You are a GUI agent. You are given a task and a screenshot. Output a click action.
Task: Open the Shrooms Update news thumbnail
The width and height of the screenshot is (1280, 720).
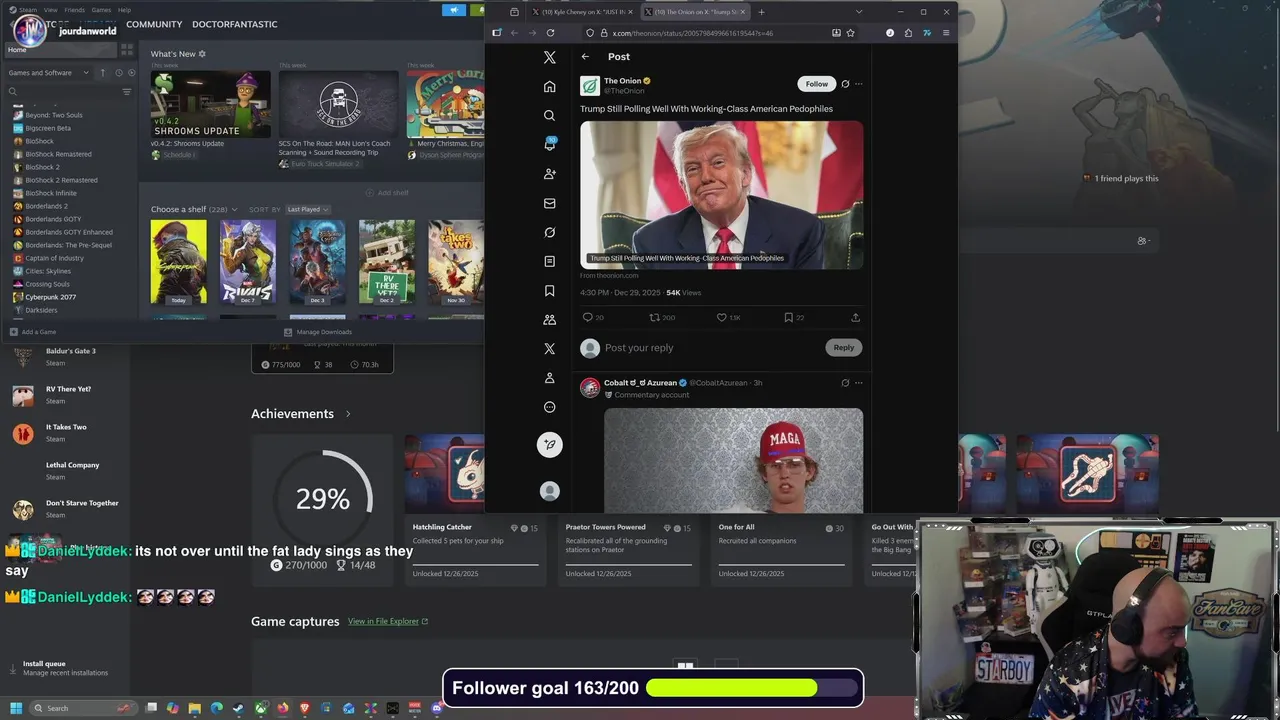pyautogui.click(x=210, y=104)
